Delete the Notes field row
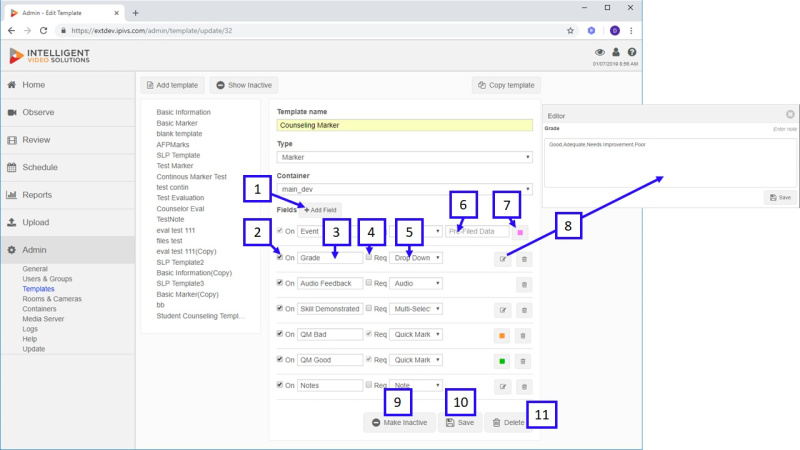Screen dimensions: 800x450 click(524, 387)
